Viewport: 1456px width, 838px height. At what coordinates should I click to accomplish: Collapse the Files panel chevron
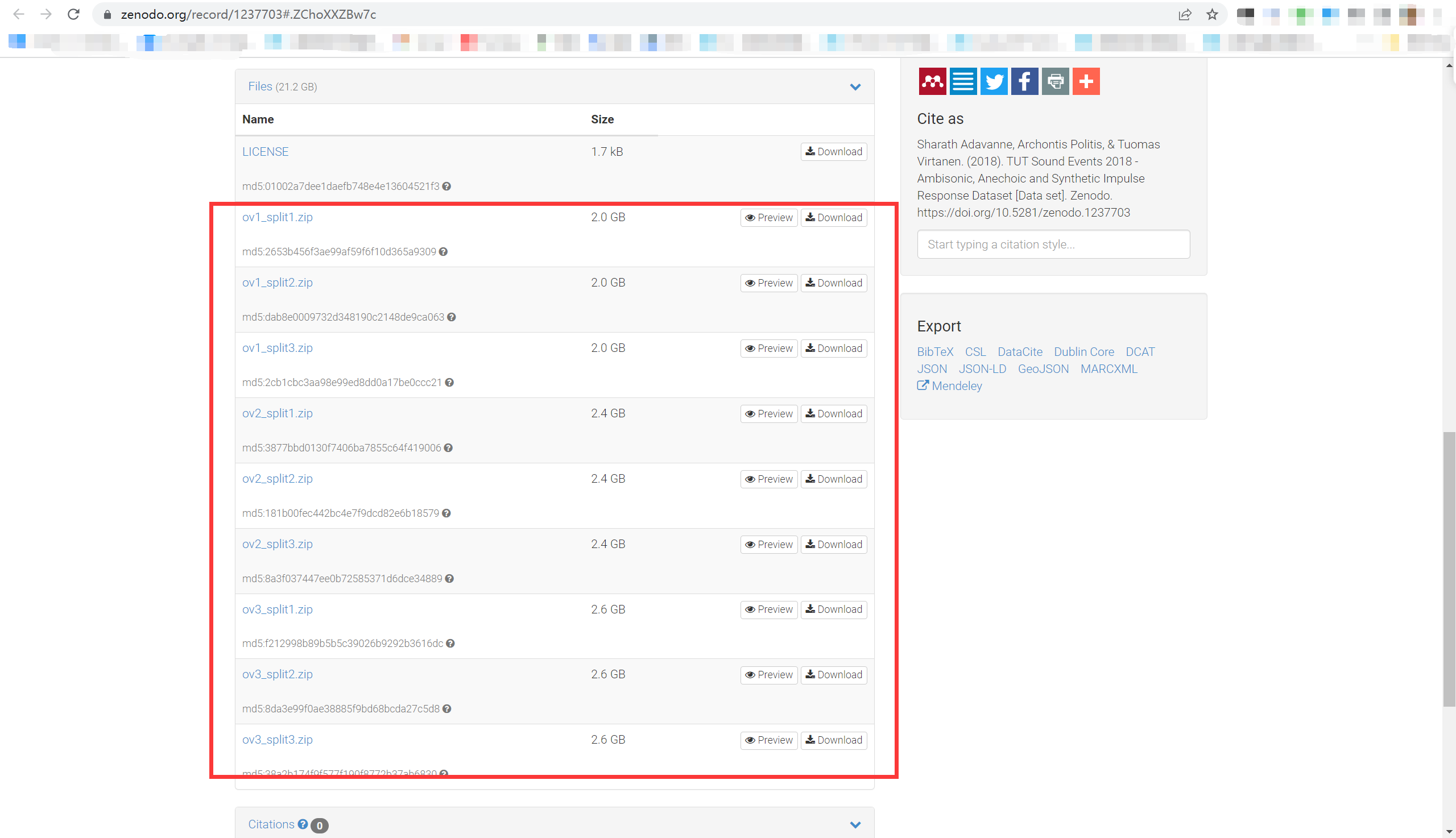[x=855, y=87]
